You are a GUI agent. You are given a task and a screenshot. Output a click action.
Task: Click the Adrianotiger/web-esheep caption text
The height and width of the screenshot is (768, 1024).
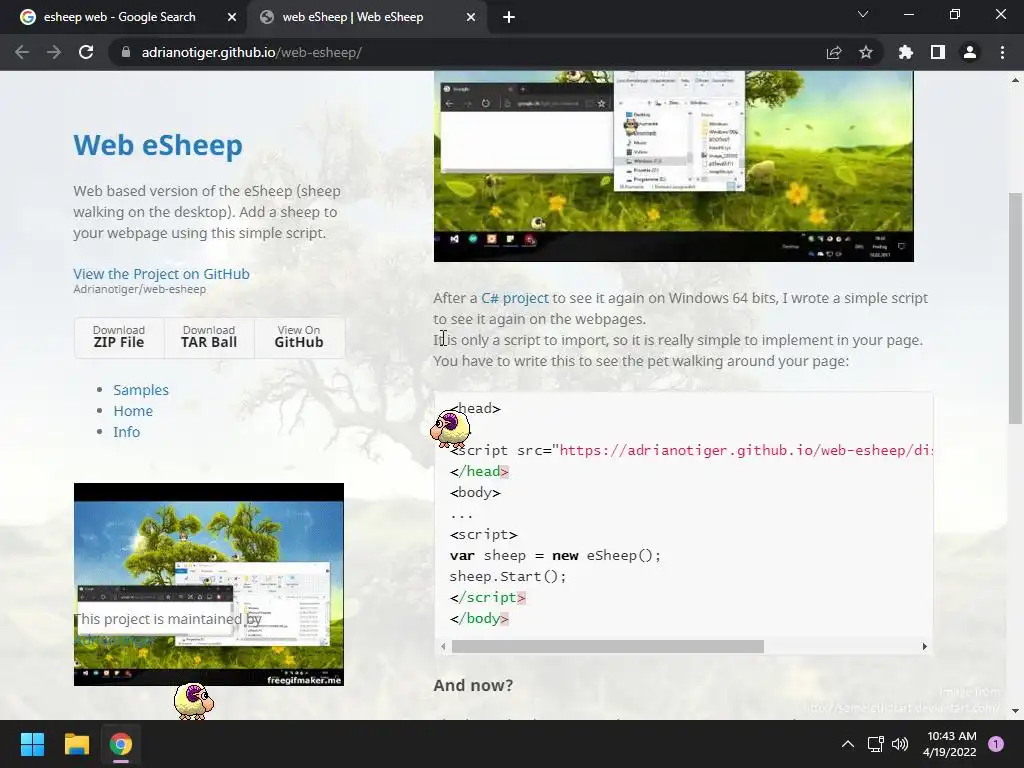tap(140, 289)
